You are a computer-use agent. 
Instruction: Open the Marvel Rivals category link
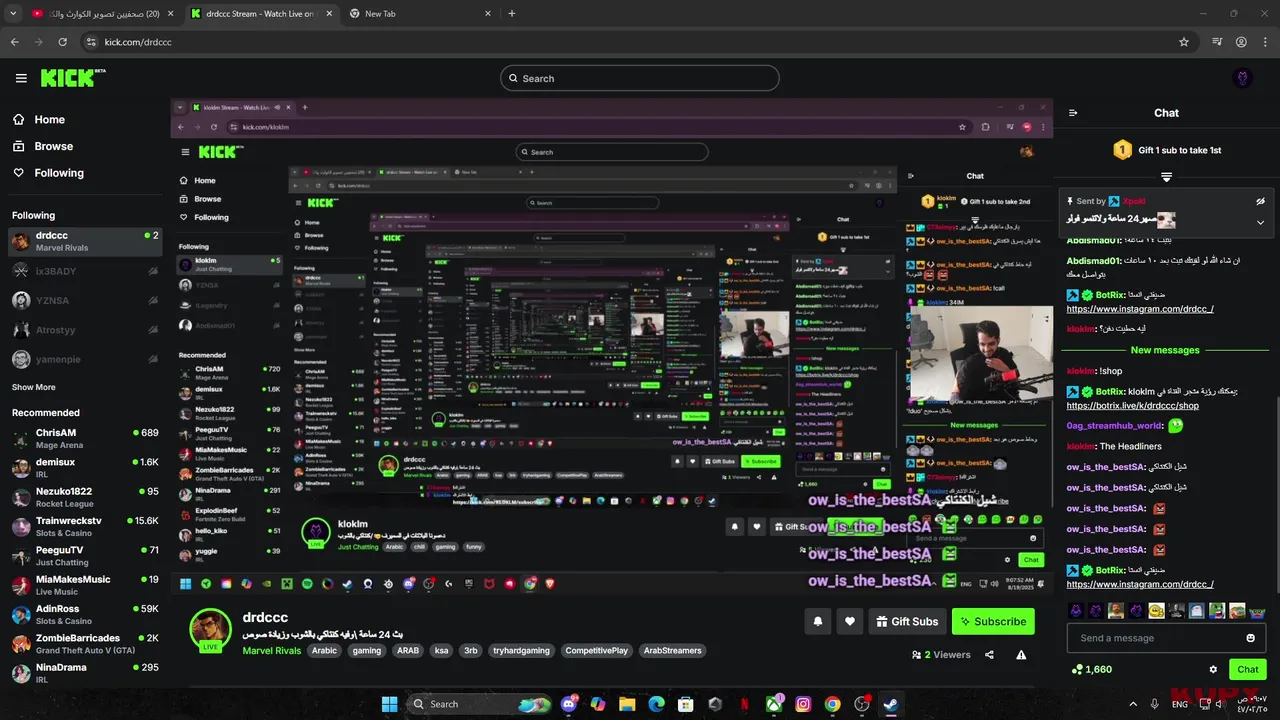pyautogui.click(x=271, y=650)
